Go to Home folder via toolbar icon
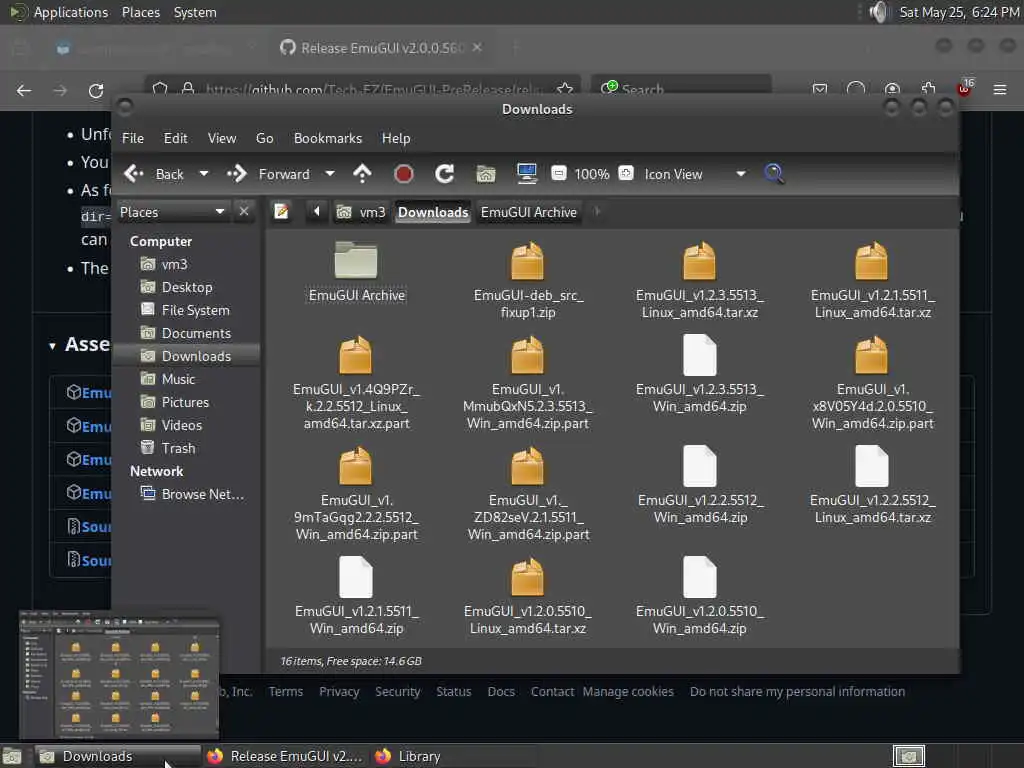The width and height of the screenshot is (1024, 768). (x=486, y=174)
